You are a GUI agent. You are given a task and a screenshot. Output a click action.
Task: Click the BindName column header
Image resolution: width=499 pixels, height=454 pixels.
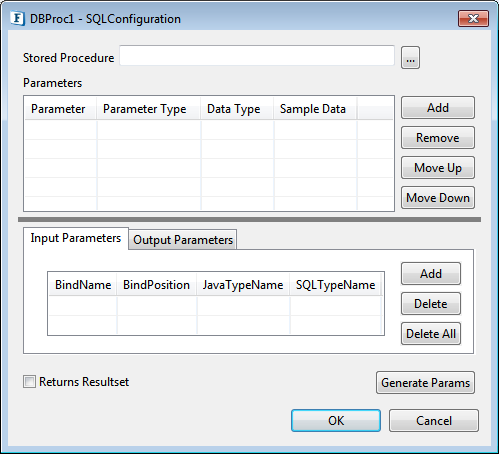(x=83, y=285)
